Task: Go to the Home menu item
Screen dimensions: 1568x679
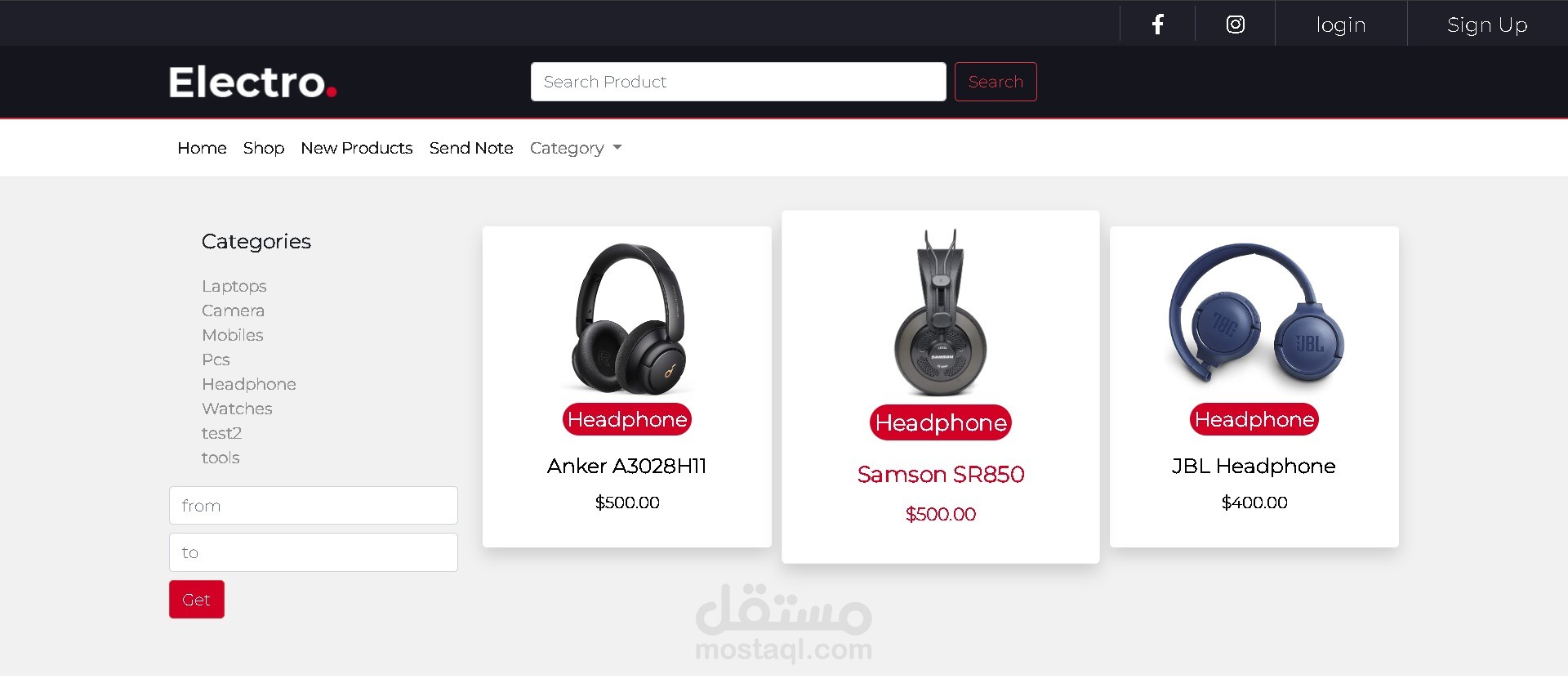Action: coord(202,148)
